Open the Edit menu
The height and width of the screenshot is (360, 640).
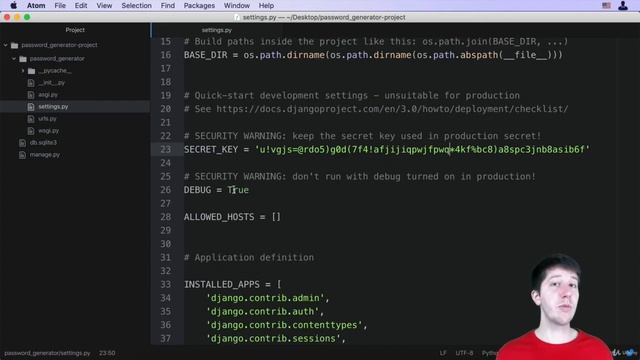pyautogui.click(x=81, y=6)
